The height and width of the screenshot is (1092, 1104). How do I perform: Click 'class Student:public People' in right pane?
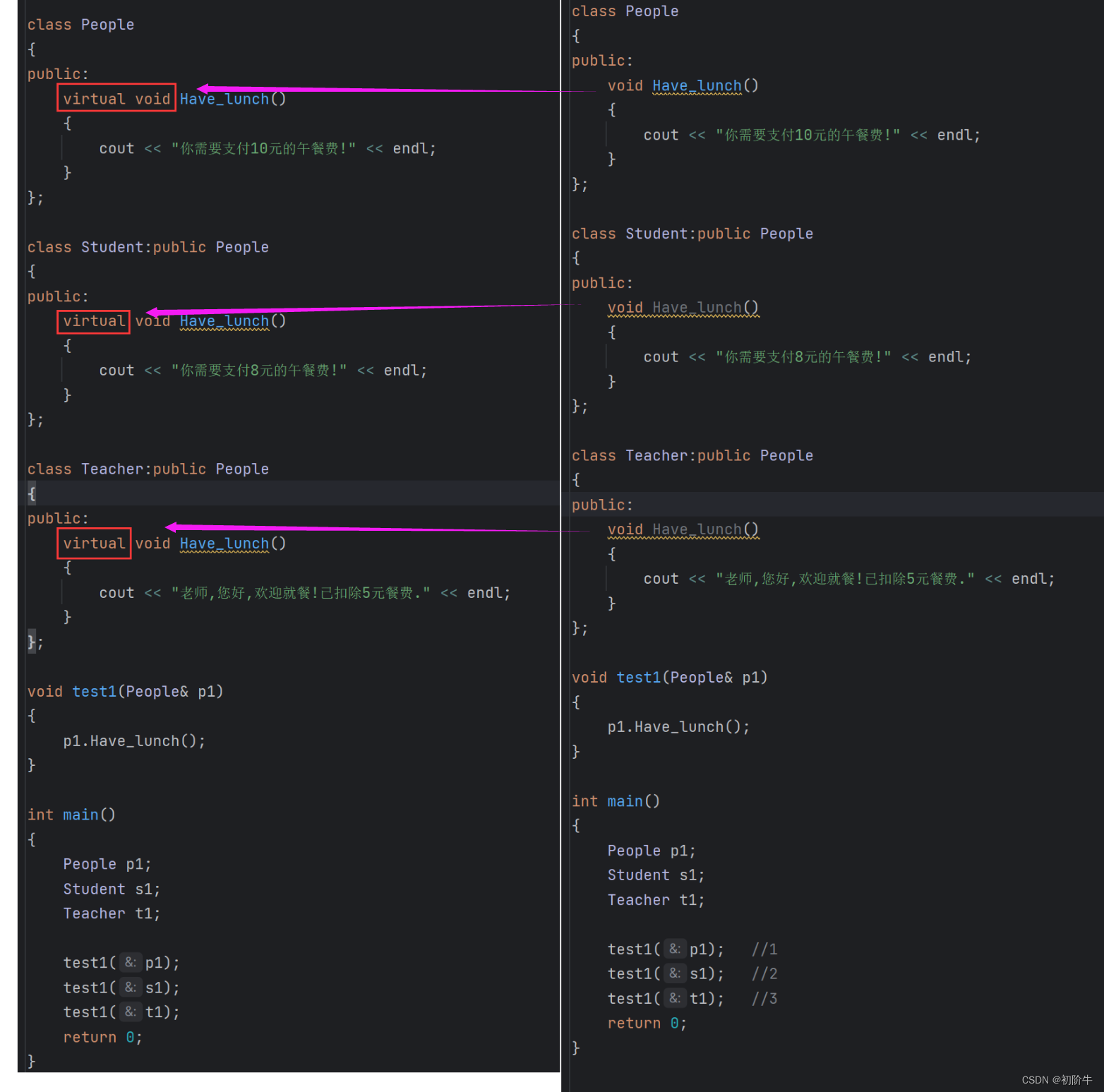pyautogui.click(x=692, y=234)
